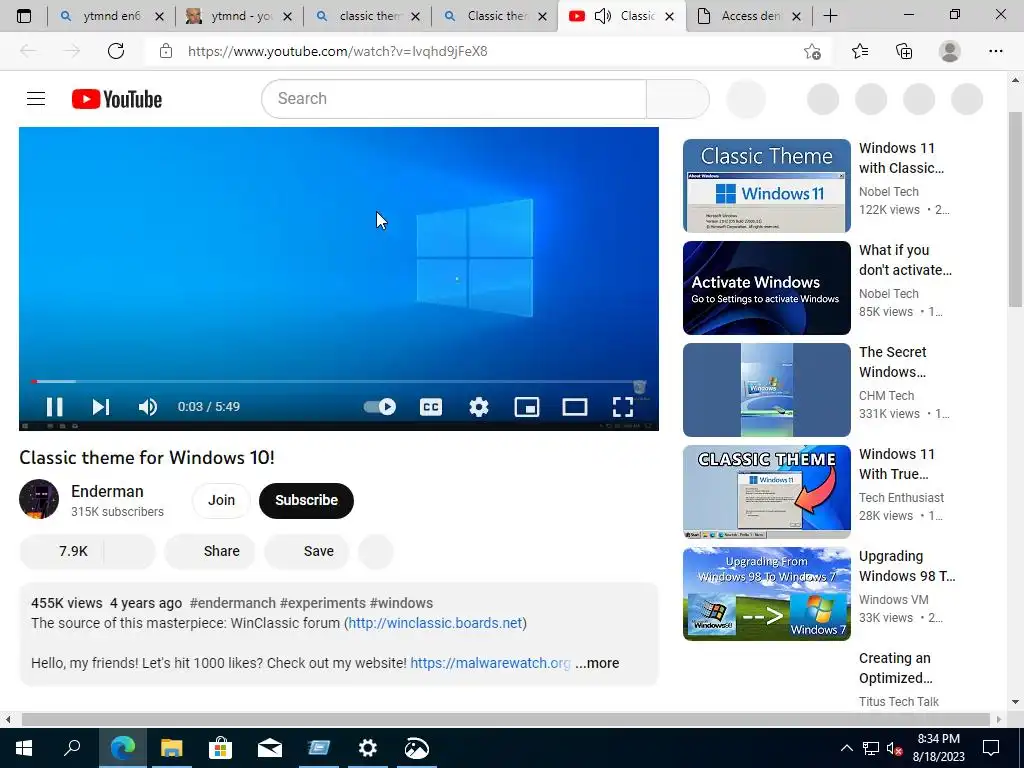Save video to playlist

[x=307, y=551]
